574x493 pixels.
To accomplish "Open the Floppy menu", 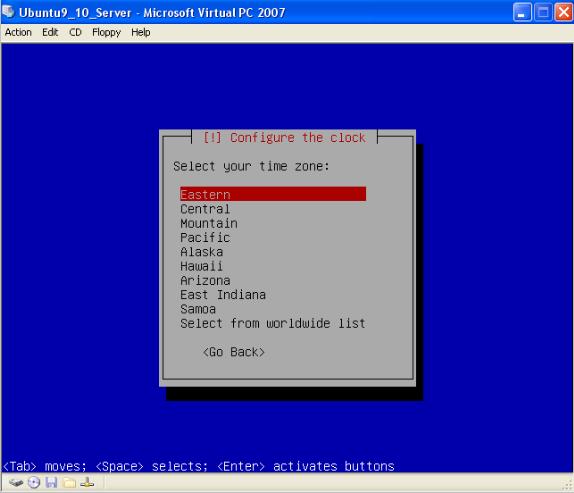I will tap(106, 33).
